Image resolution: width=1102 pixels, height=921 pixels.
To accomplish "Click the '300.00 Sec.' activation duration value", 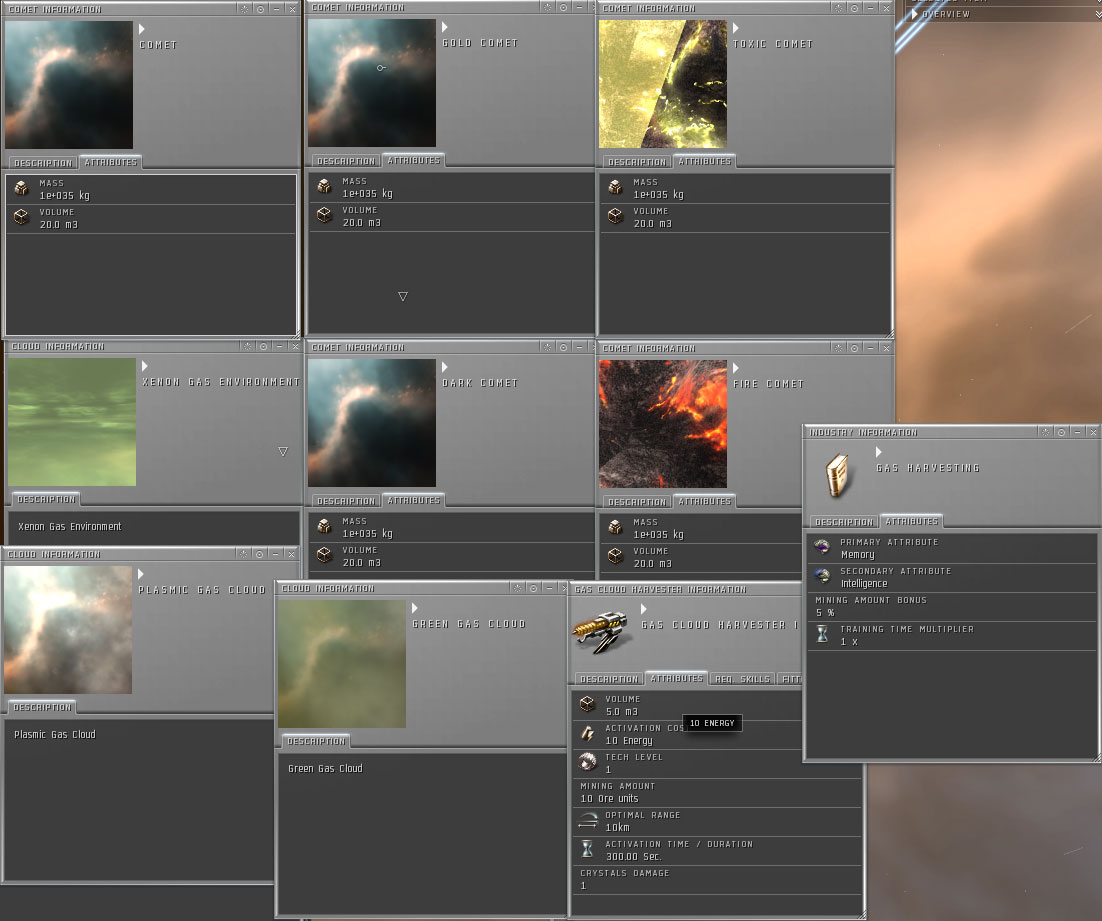I will pyautogui.click(x=633, y=856).
